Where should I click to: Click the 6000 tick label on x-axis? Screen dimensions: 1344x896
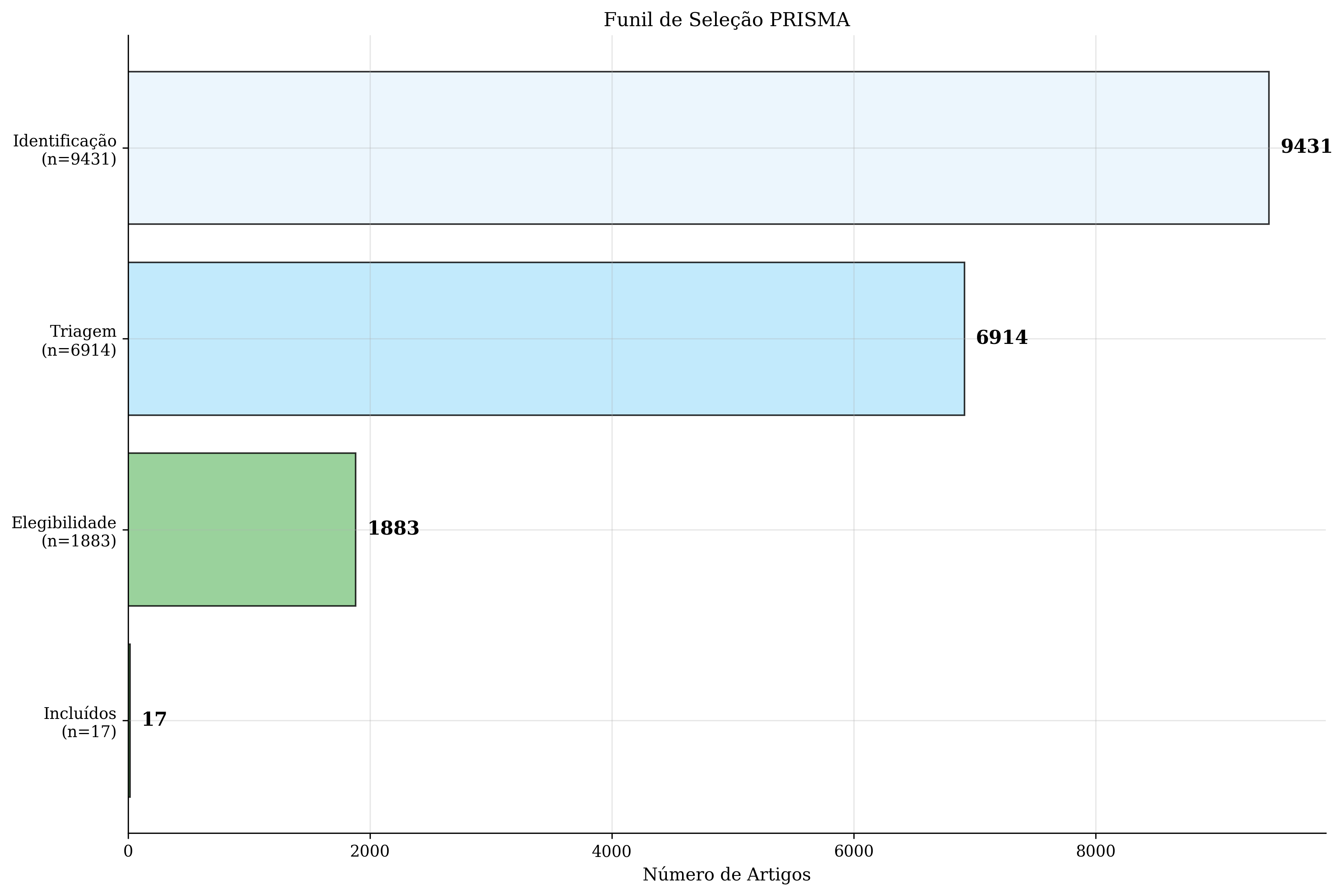tap(854, 851)
